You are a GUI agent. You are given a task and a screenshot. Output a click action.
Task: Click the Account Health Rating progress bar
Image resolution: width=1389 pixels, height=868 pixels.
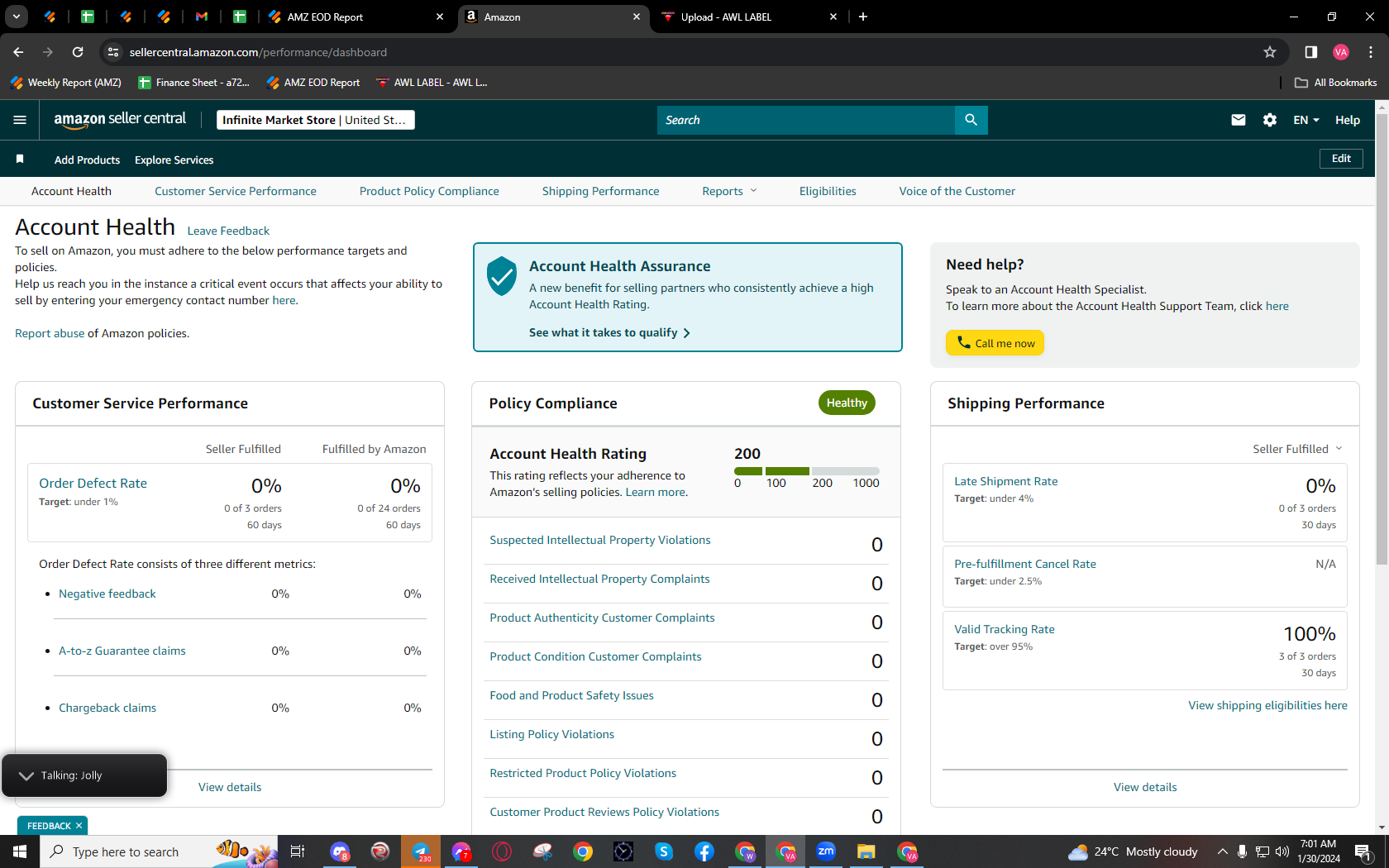pyautogui.click(x=807, y=471)
